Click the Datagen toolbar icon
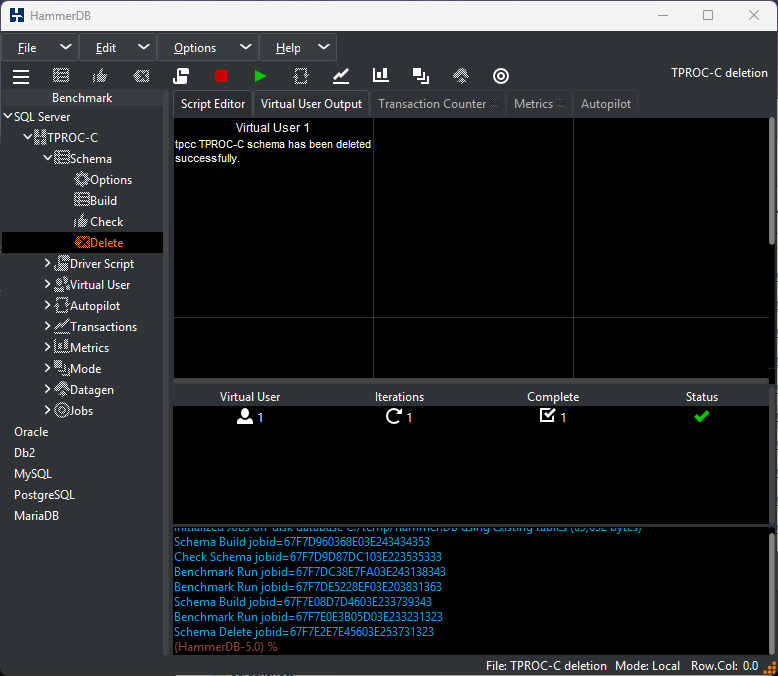This screenshot has width=778, height=676. [x=461, y=76]
